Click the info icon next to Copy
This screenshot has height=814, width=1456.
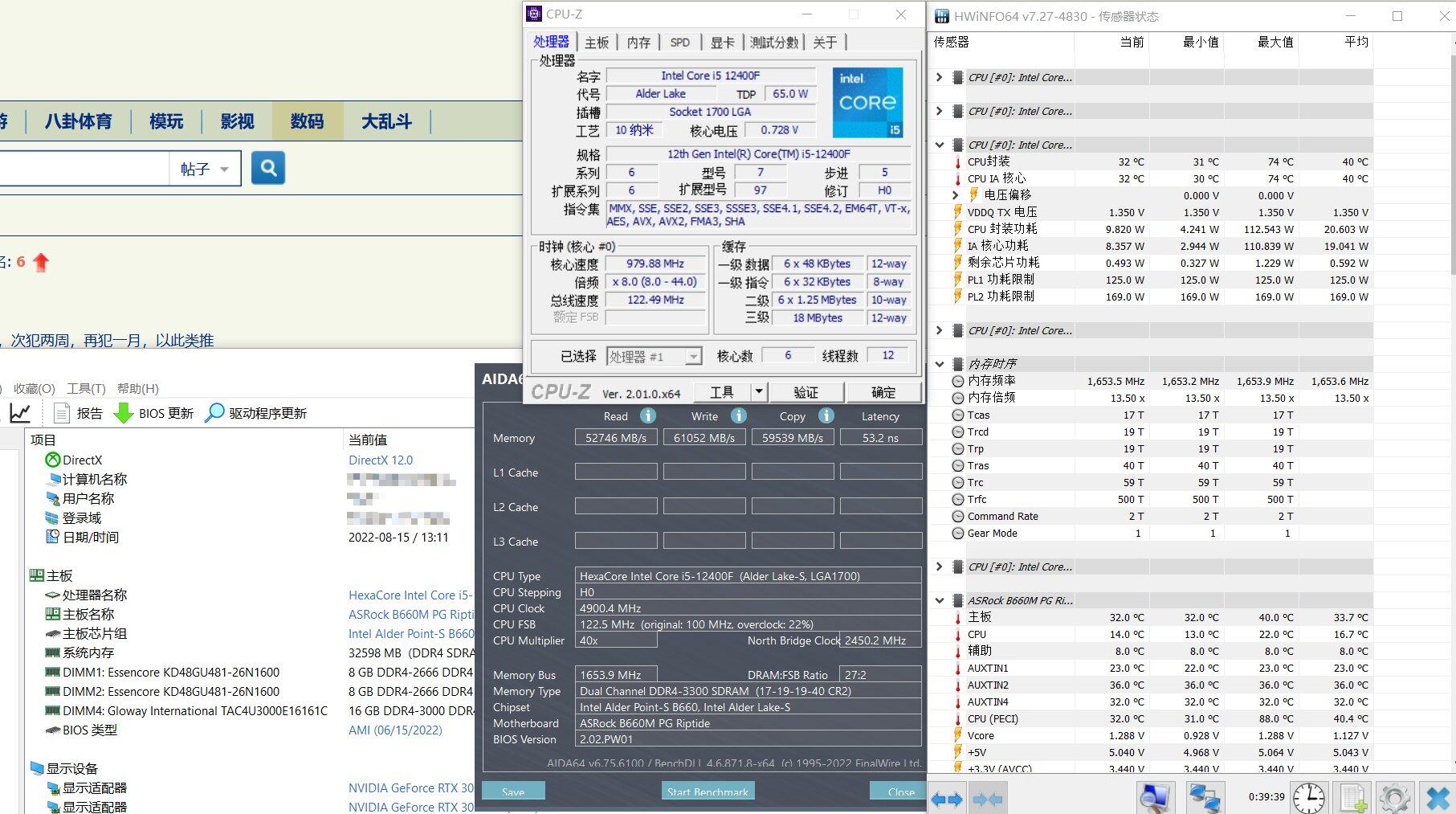pos(826,415)
